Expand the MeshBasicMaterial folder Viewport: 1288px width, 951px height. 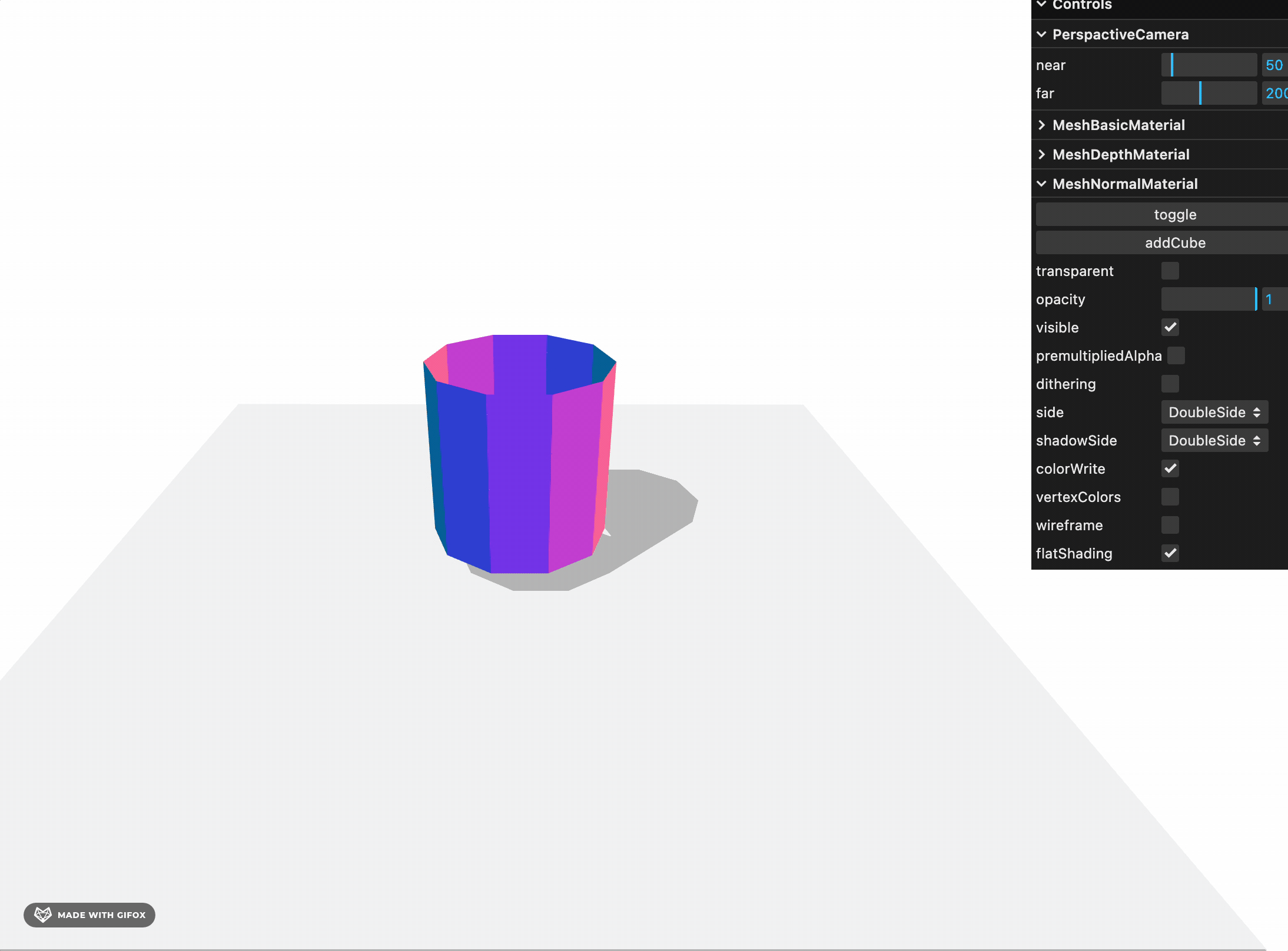point(1118,125)
